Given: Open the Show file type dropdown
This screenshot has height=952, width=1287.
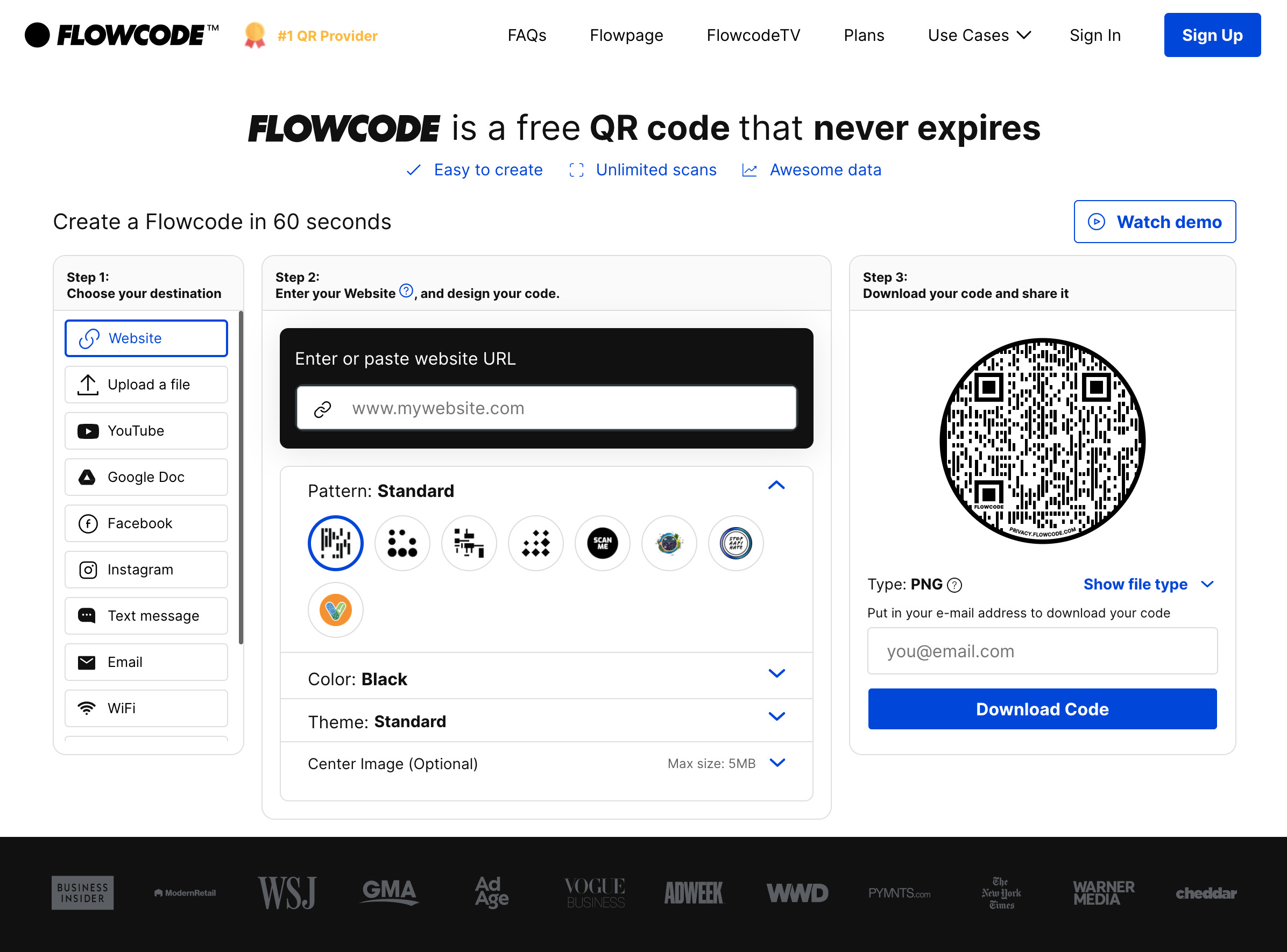Looking at the screenshot, I should tap(1148, 584).
